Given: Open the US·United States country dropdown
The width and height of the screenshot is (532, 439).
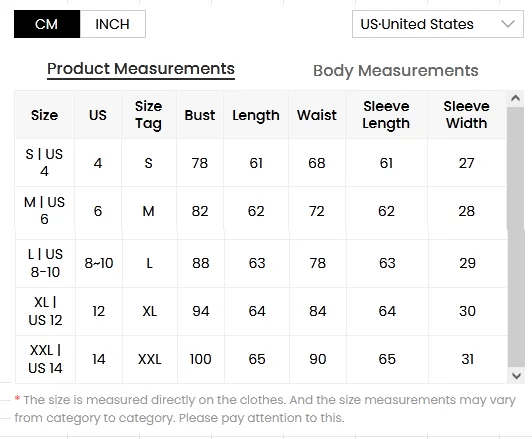Looking at the screenshot, I should (438, 24).
